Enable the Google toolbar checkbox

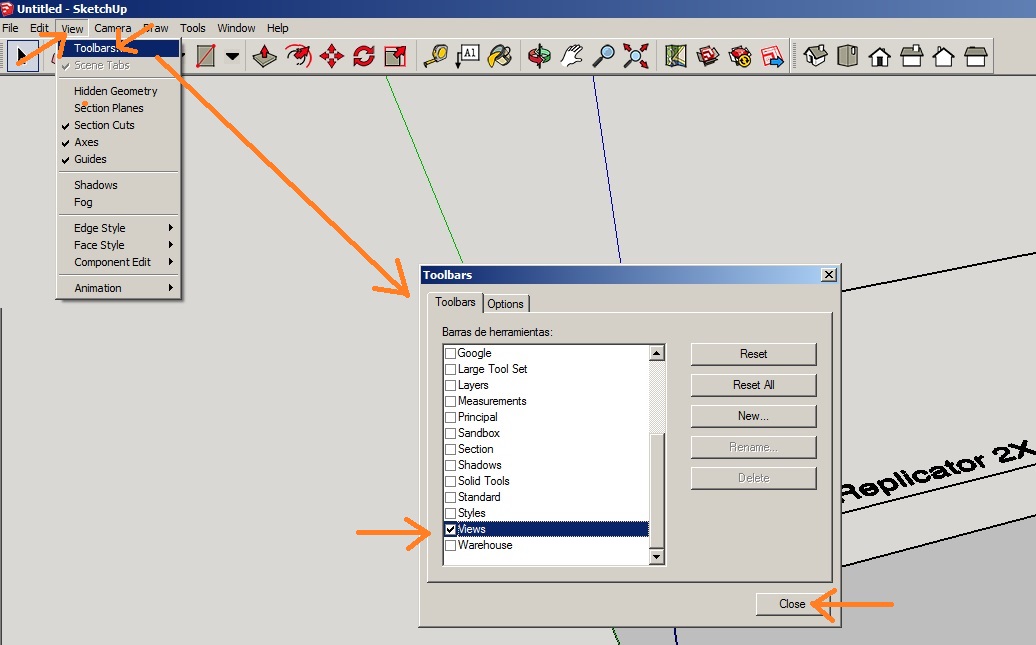pyautogui.click(x=451, y=354)
